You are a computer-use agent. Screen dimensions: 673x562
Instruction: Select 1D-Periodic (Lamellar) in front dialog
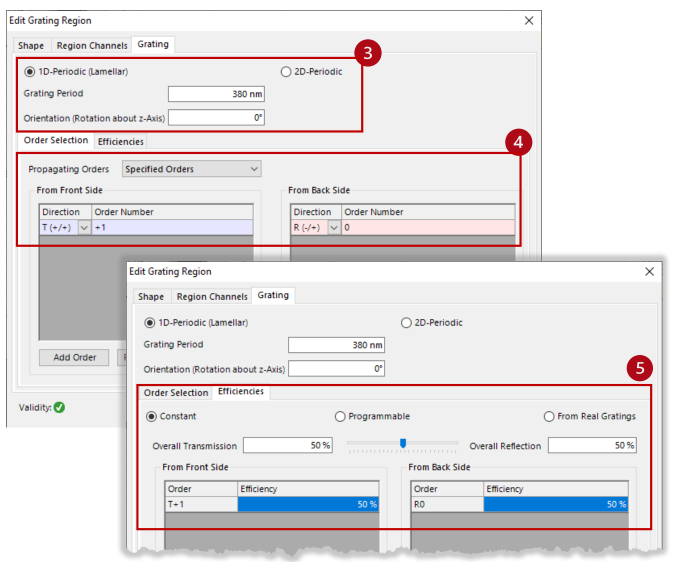[x=149, y=322]
